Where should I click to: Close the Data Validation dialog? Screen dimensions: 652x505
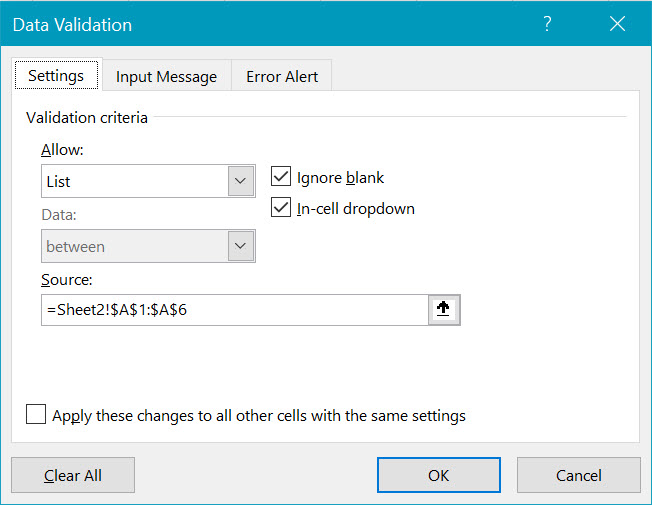617,24
